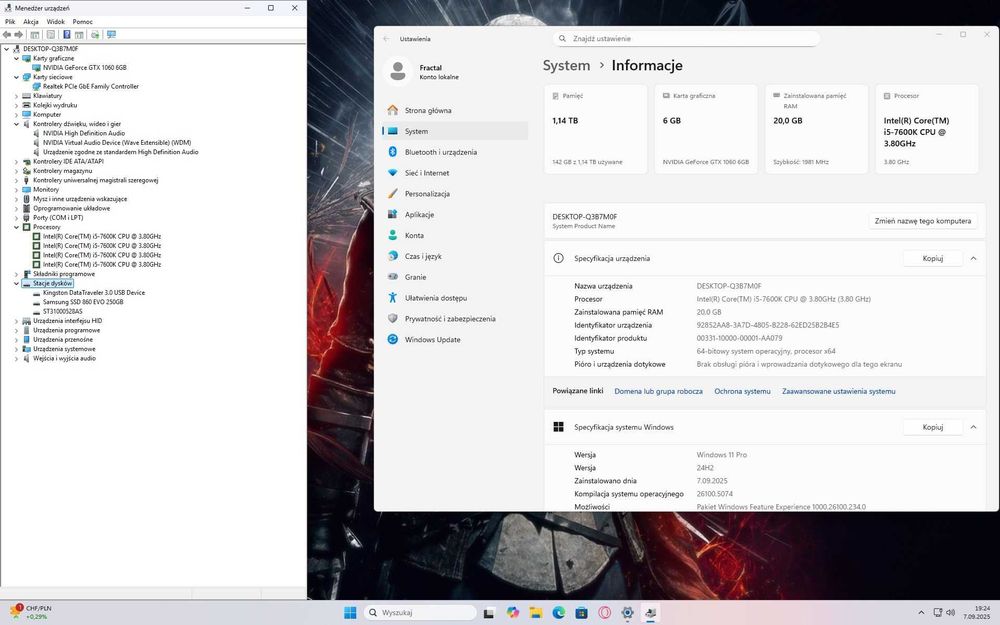The image size is (1000, 625).
Task: Open the Windows Start button
Action: (350, 613)
